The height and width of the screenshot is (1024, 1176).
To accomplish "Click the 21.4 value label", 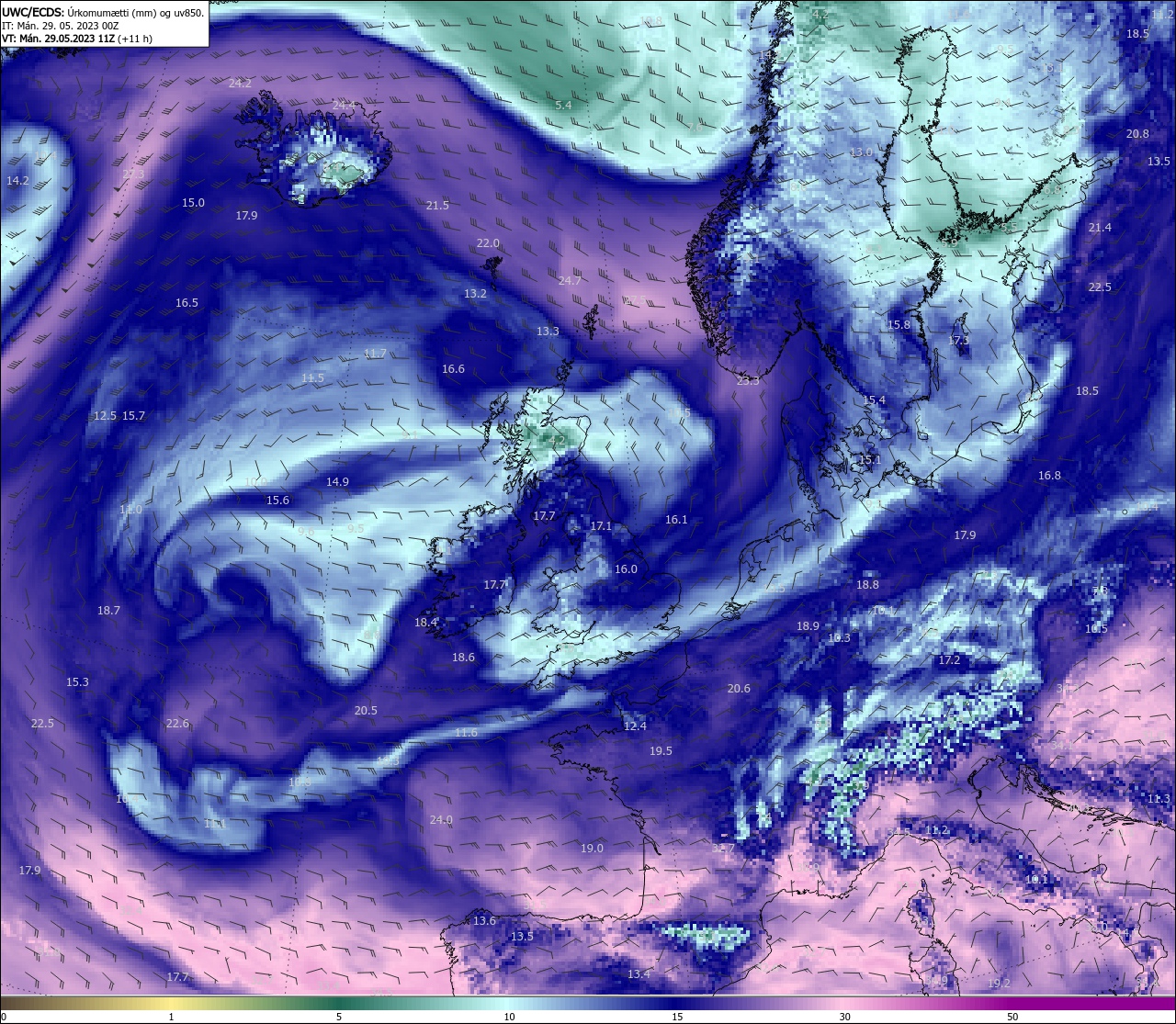I will point(1100,228).
